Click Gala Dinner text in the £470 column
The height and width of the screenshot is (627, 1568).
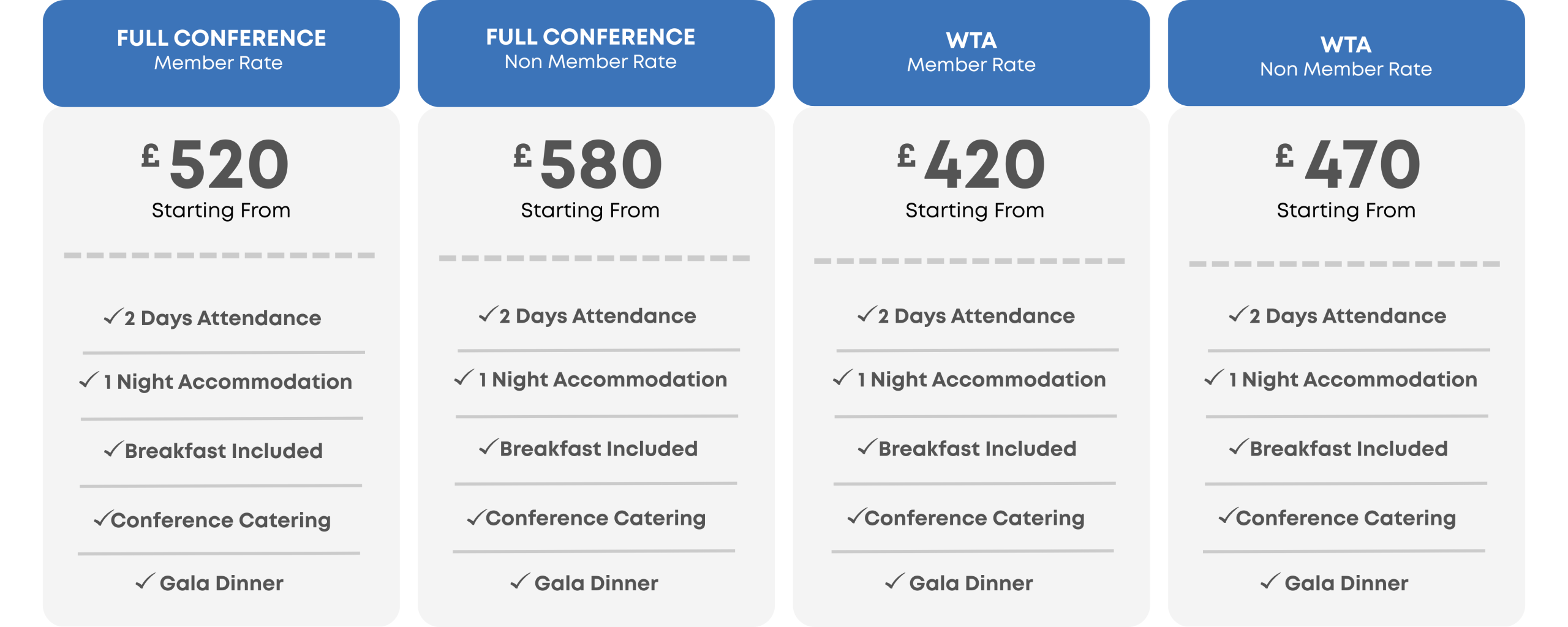coord(1346,583)
